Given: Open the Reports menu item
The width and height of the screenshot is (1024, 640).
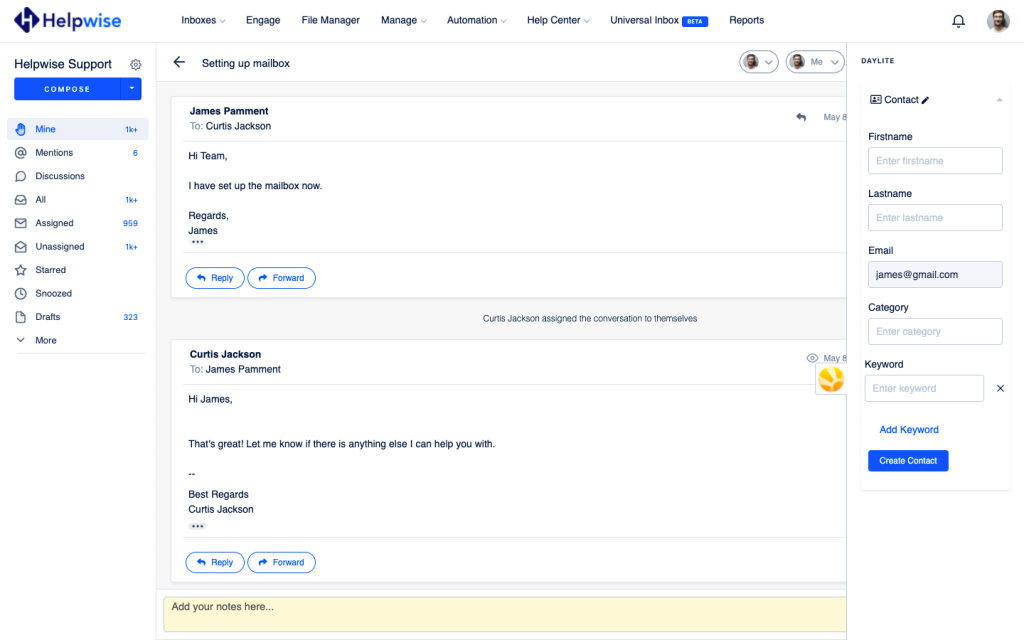Looking at the screenshot, I should click(746, 20).
